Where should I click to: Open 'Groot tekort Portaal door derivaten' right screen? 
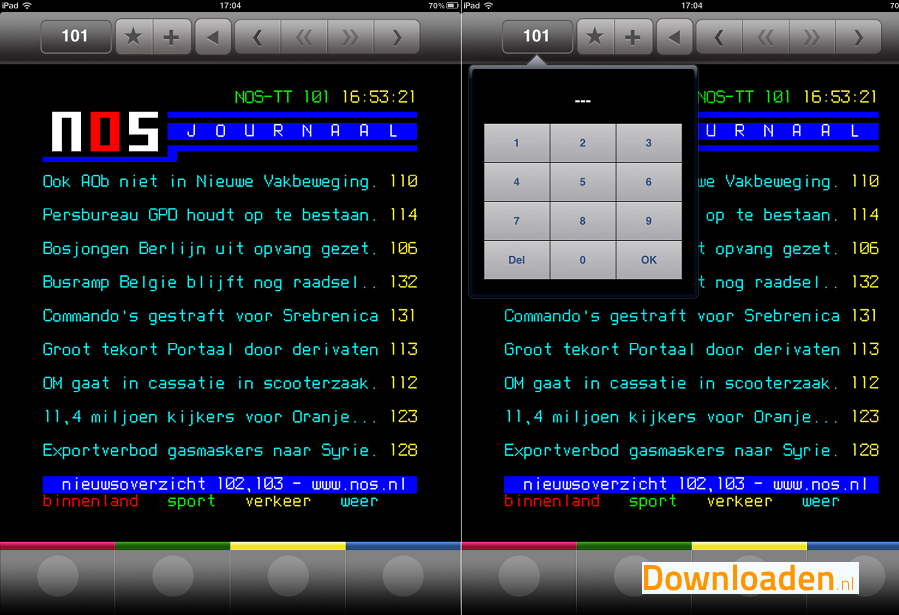(691, 350)
